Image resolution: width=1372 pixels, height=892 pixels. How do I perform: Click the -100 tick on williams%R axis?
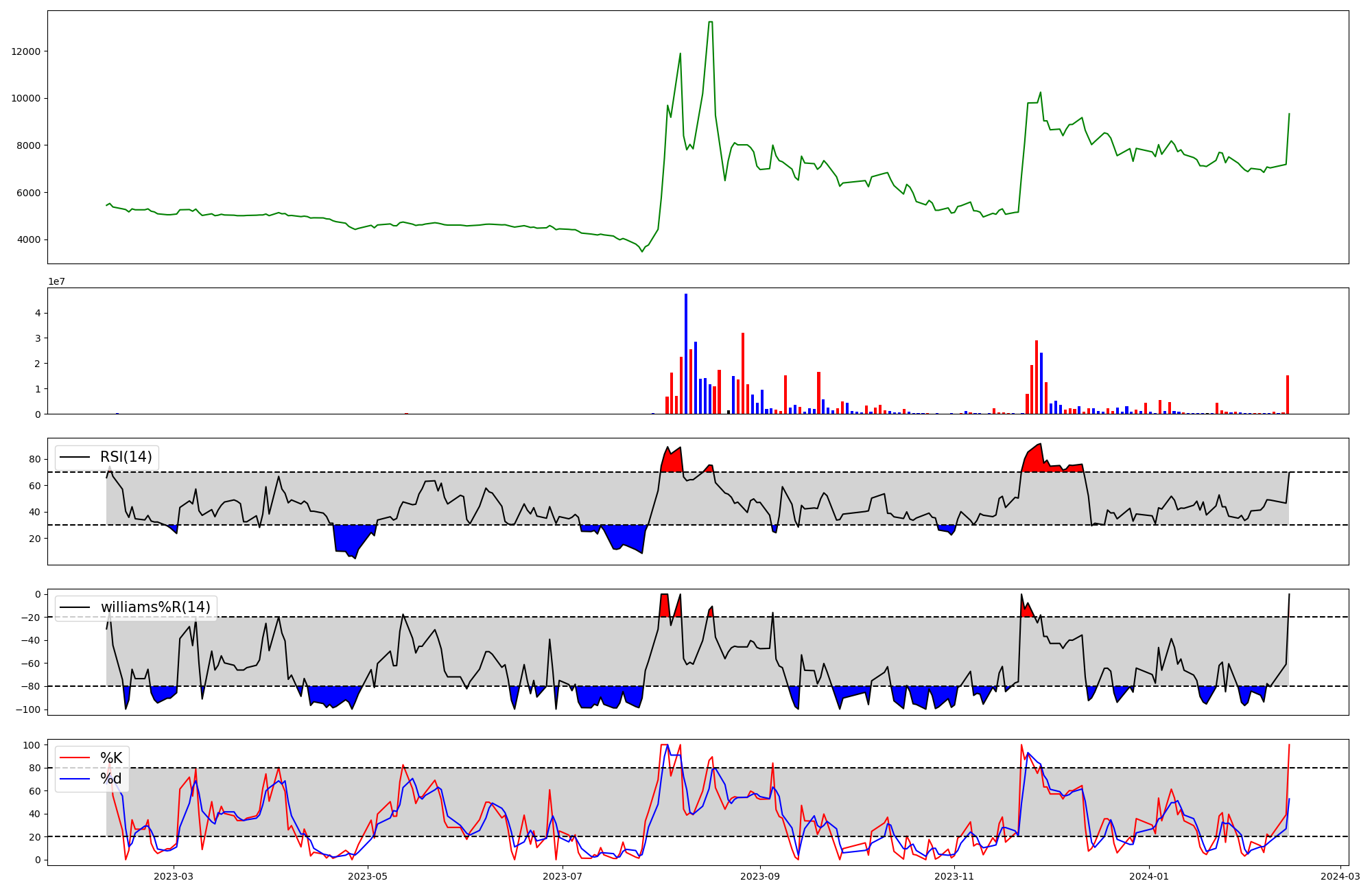pyautogui.click(x=28, y=709)
